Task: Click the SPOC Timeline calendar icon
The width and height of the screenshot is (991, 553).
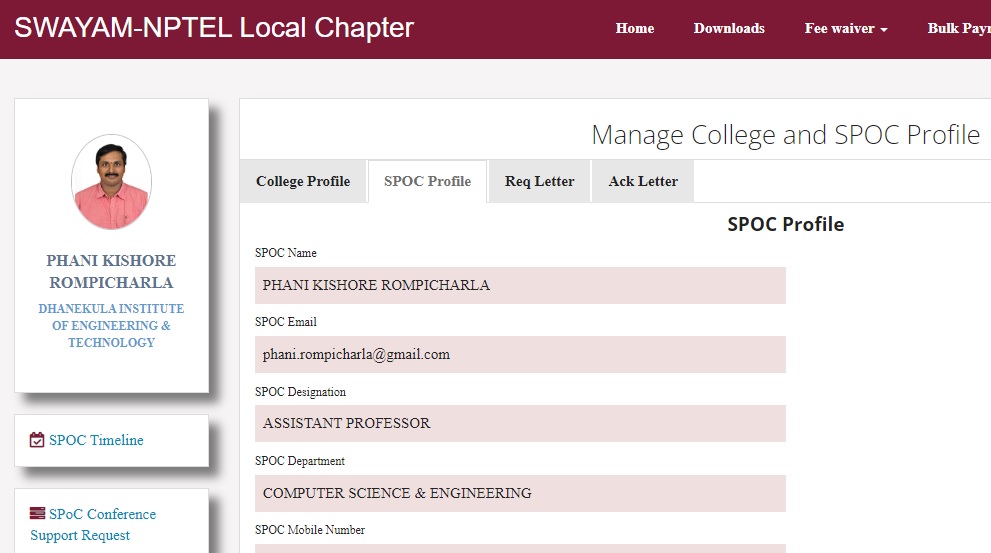Action: coord(37,440)
